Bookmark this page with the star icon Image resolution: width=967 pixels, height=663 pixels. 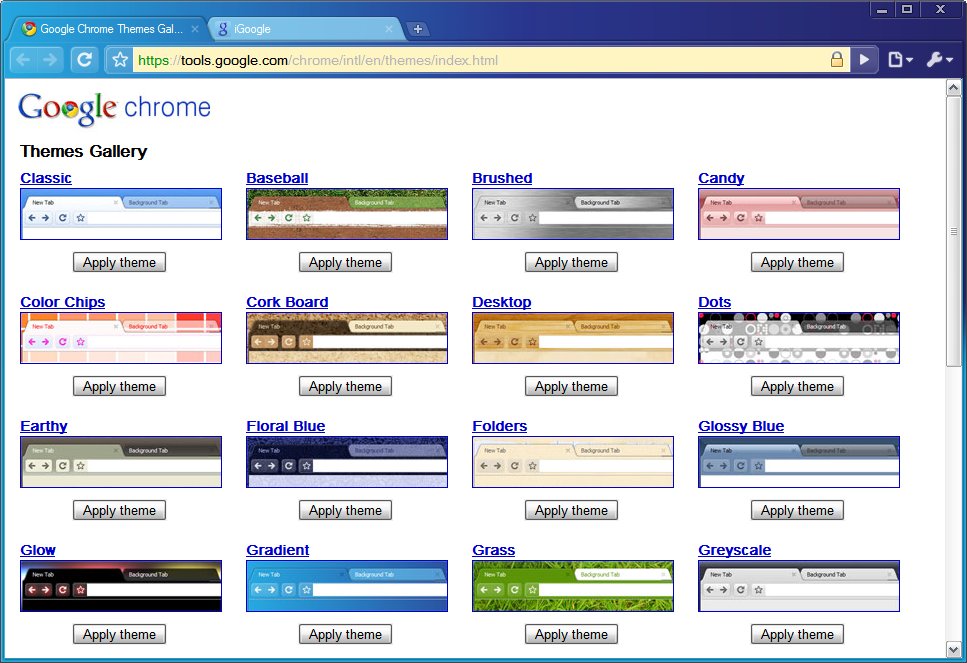120,60
